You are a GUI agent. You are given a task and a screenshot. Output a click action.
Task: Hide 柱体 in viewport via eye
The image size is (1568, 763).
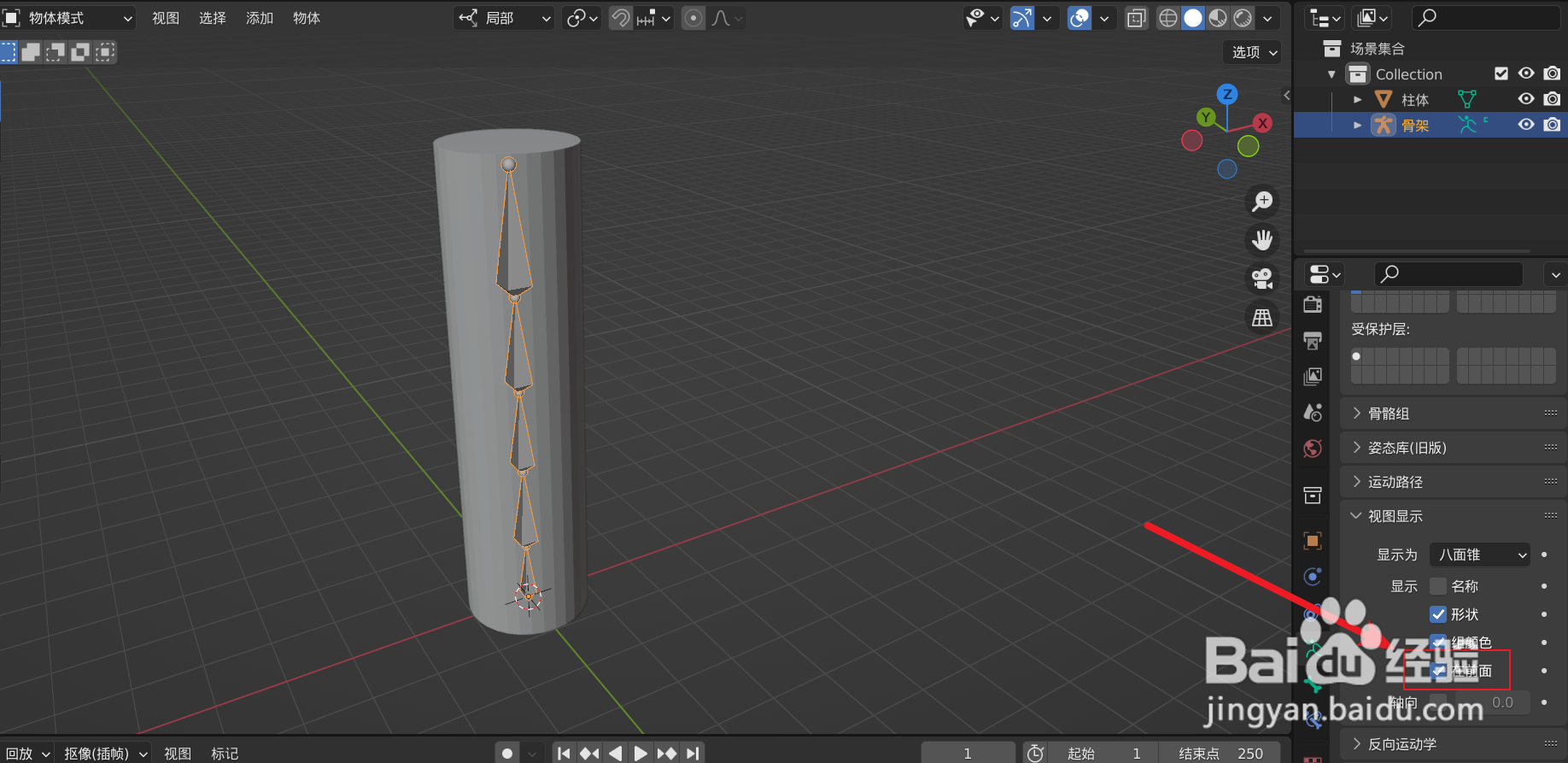point(1526,99)
